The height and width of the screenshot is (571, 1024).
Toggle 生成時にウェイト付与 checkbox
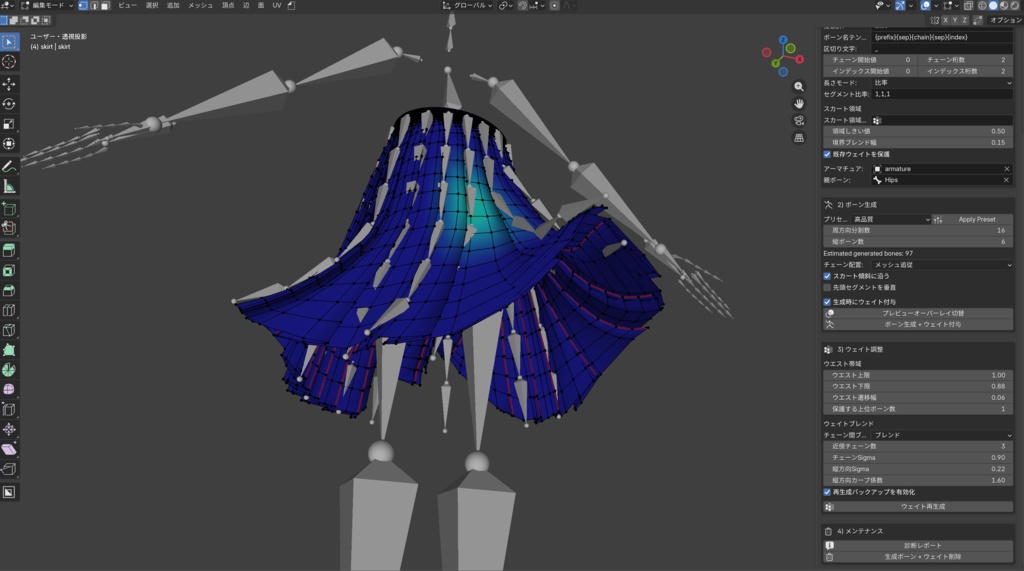pos(827,302)
